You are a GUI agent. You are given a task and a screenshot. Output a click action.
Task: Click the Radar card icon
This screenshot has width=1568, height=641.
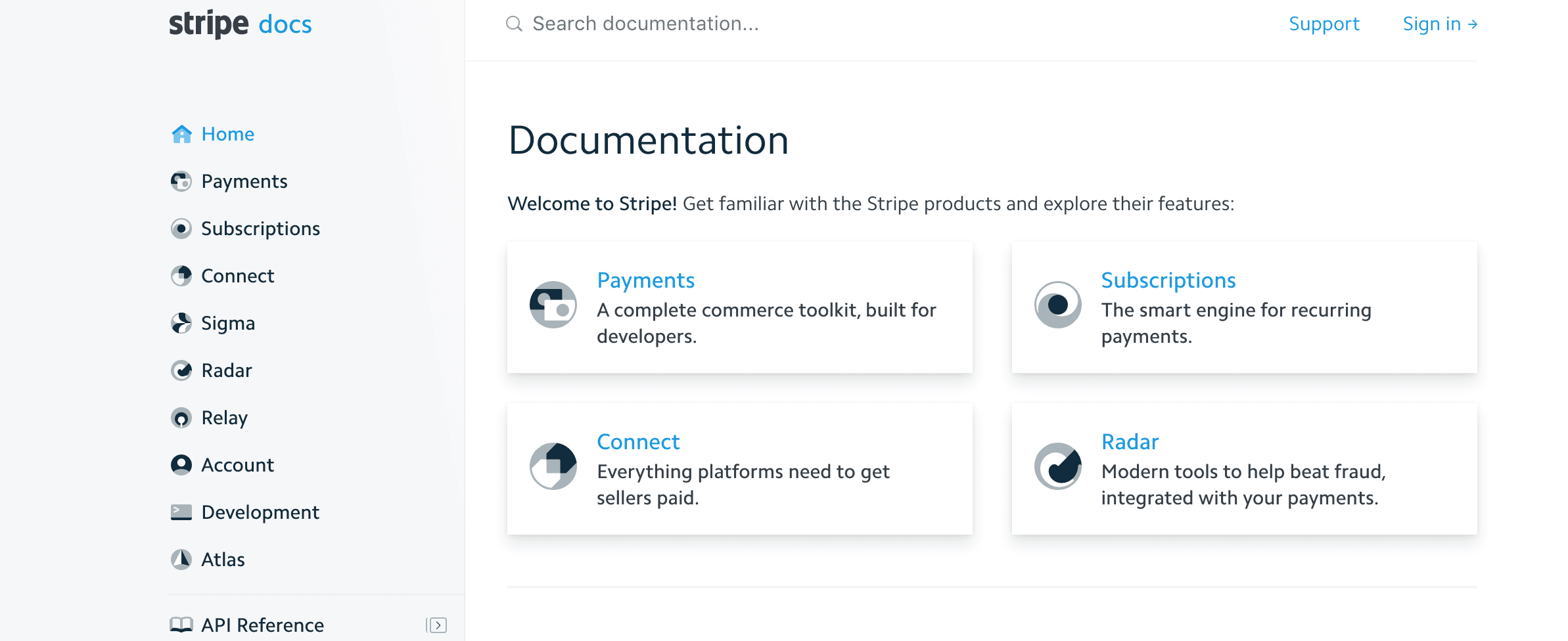click(x=1058, y=466)
